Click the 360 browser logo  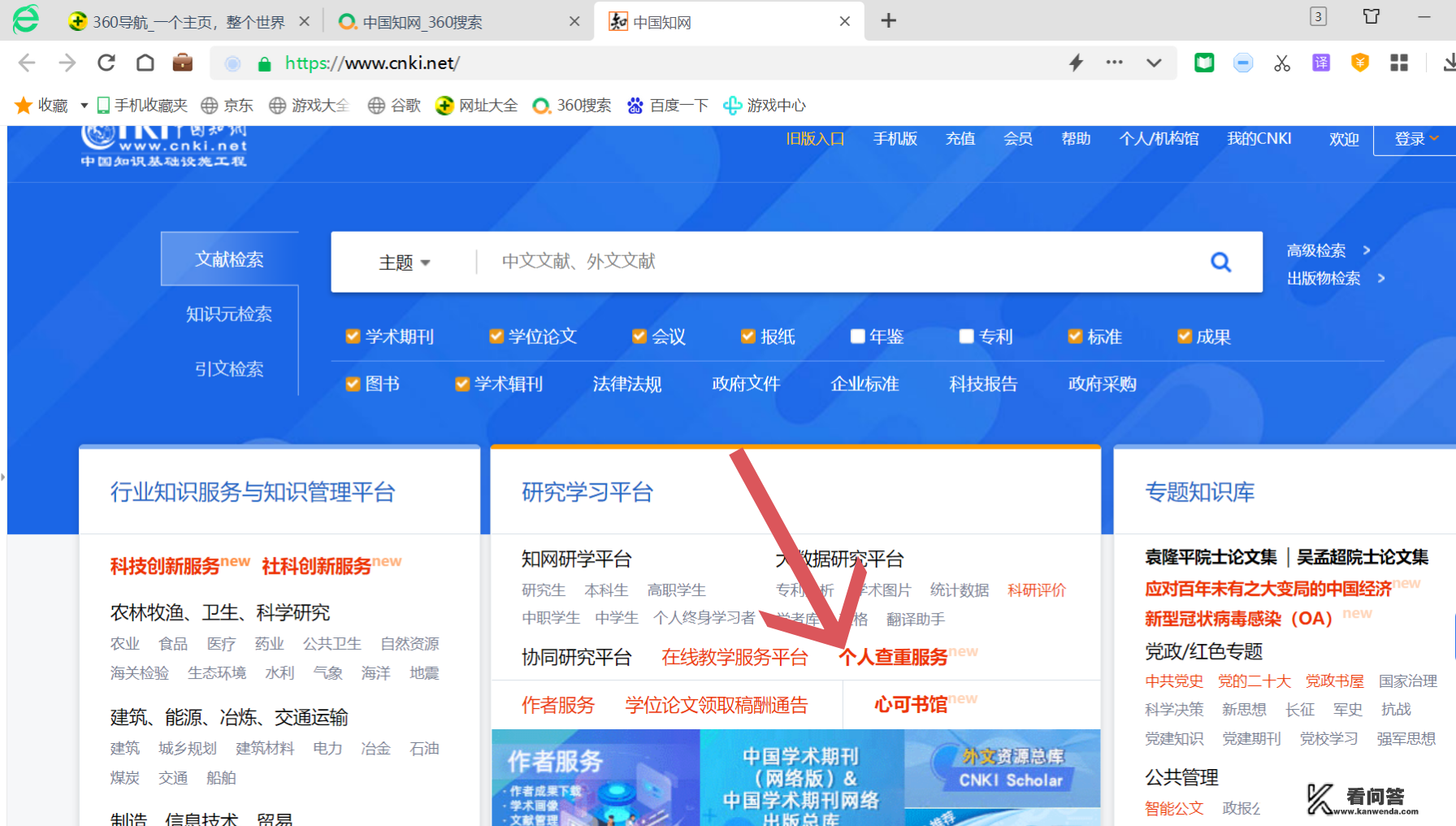pyautogui.click(x=26, y=20)
